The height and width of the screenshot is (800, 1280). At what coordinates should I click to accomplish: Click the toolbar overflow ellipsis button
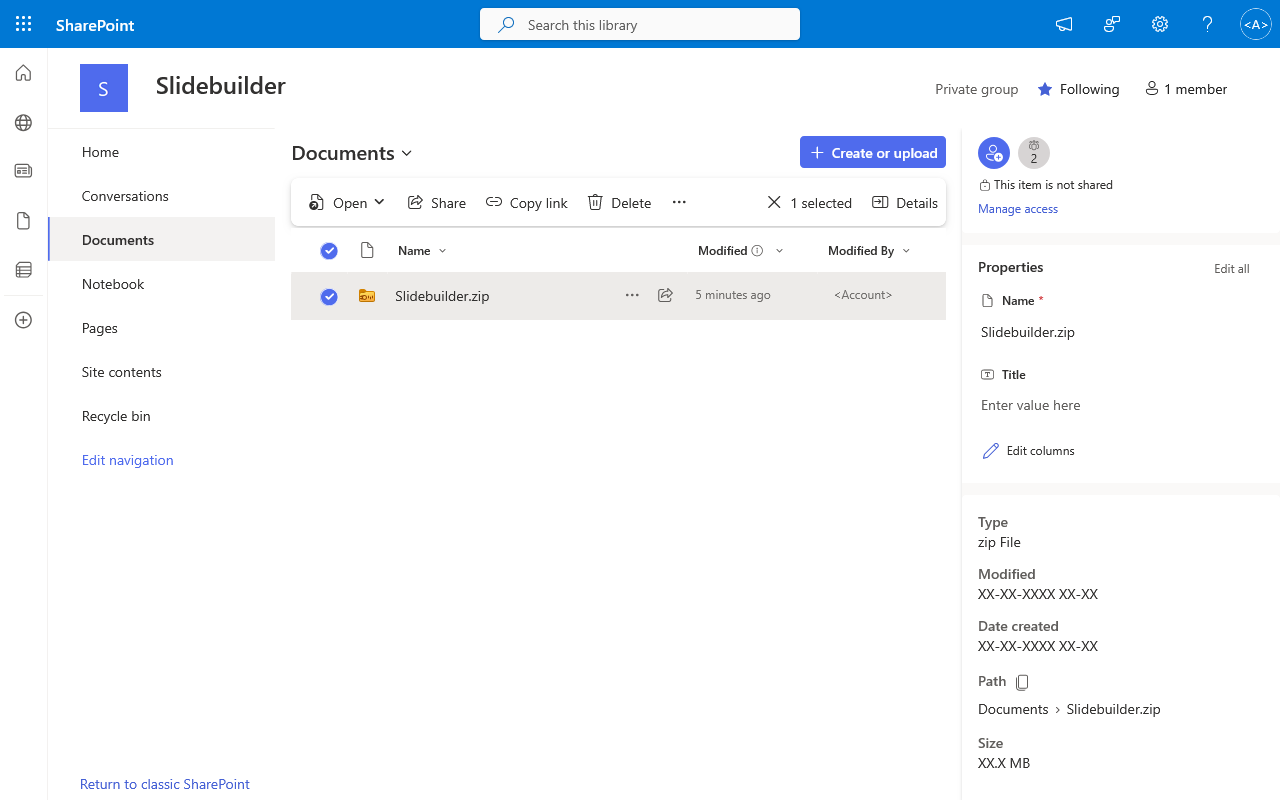pos(679,202)
